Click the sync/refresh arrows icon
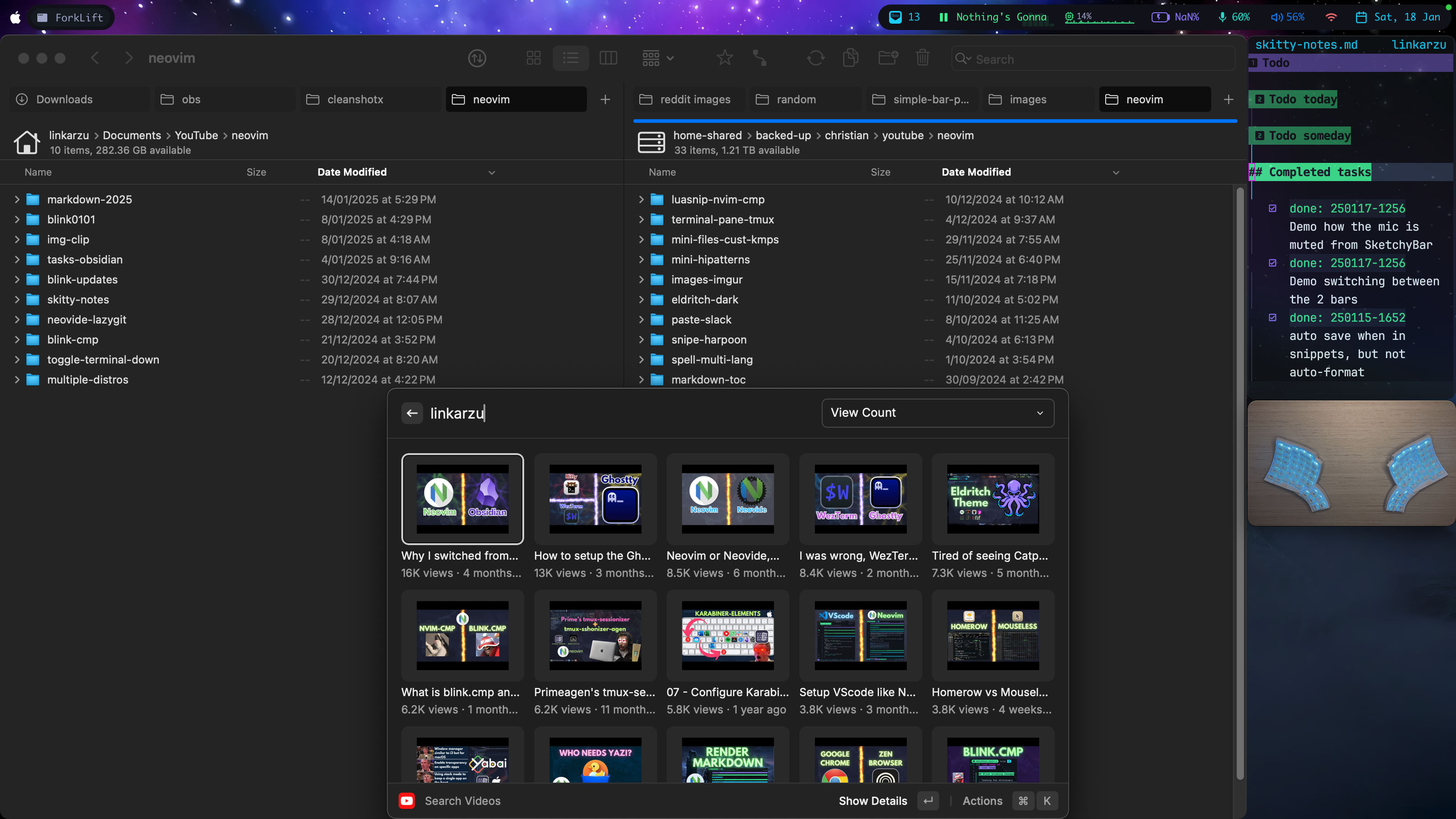Screen dimensions: 1456x819 [x=816, y=58]
